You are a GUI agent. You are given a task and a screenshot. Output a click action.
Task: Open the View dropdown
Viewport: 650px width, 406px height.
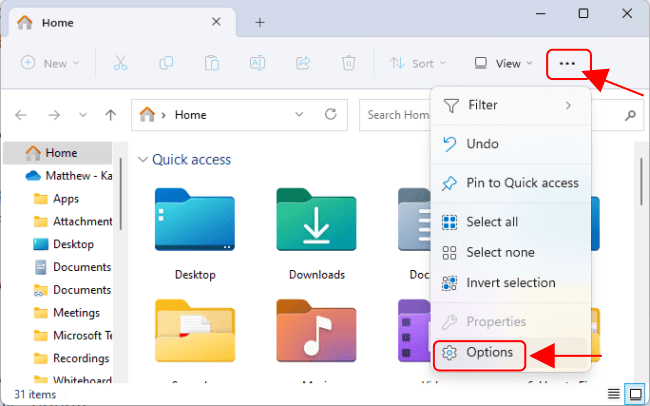(x=503, y=63)
